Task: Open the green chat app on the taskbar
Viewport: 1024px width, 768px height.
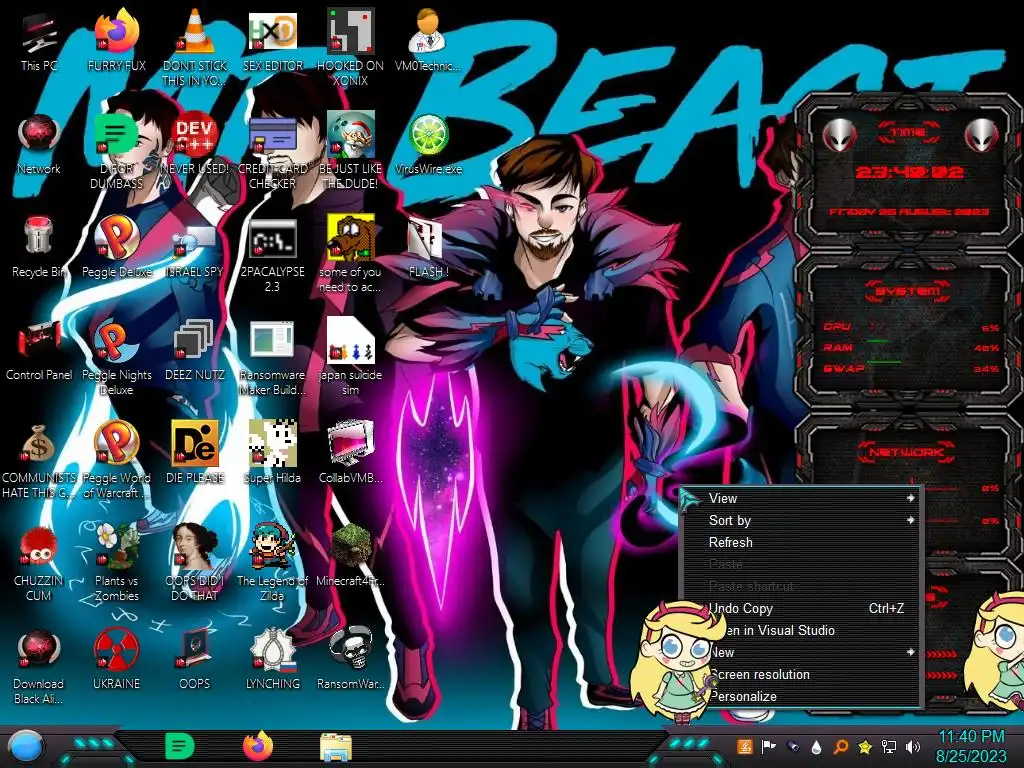Action: point(180,746)
